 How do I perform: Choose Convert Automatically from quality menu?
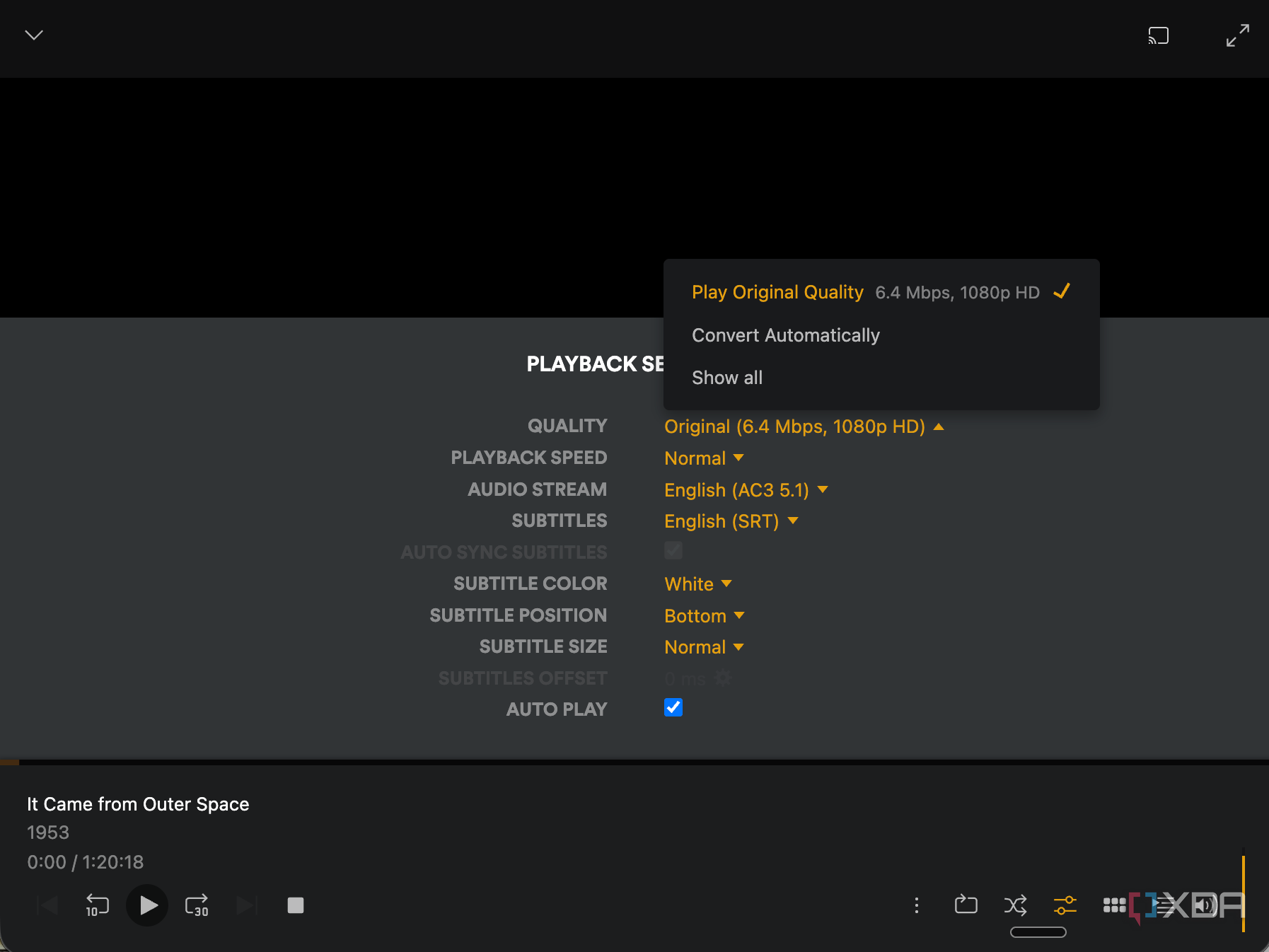(881, 335)
